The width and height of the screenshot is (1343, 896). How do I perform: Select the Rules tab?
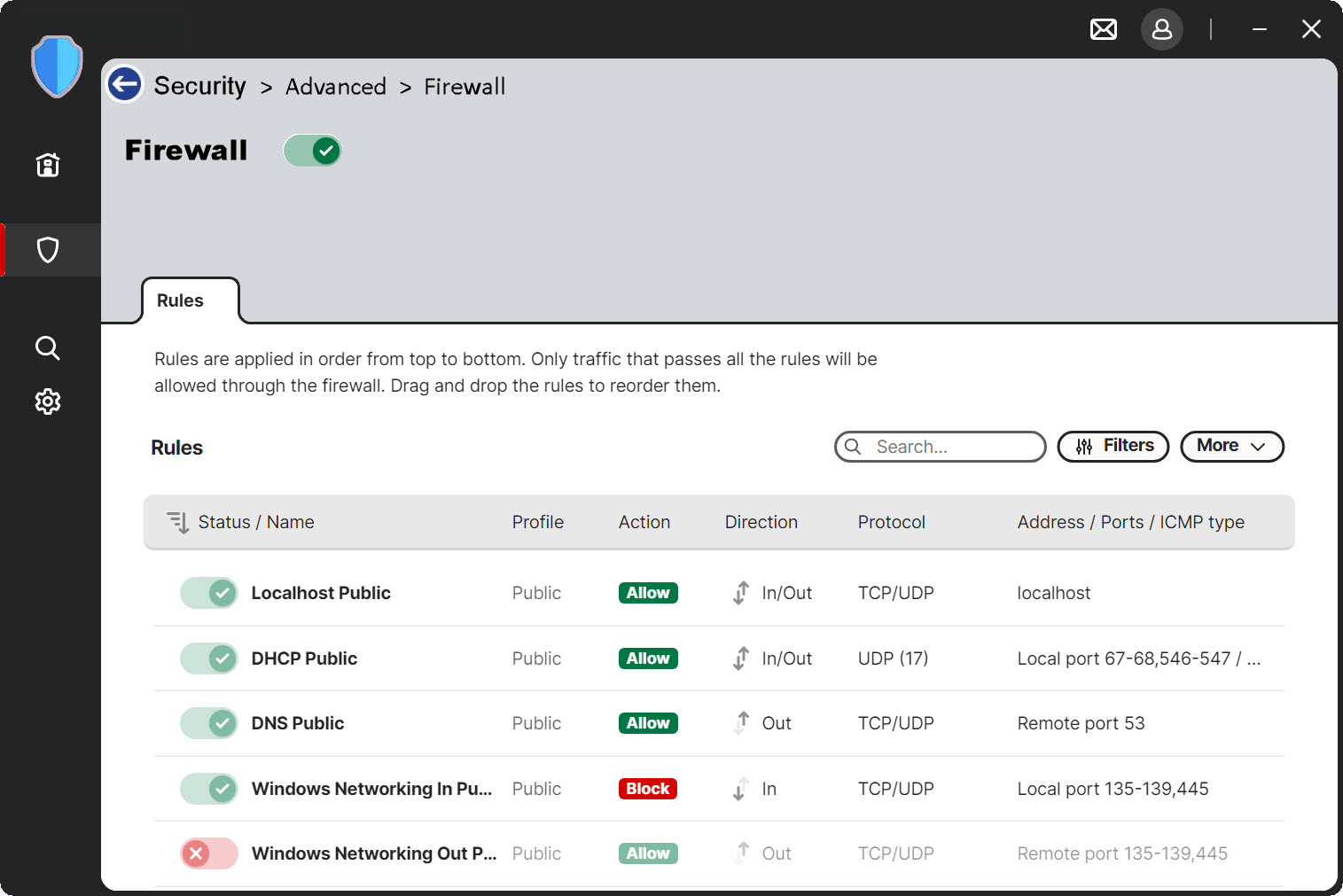point(180,300)
